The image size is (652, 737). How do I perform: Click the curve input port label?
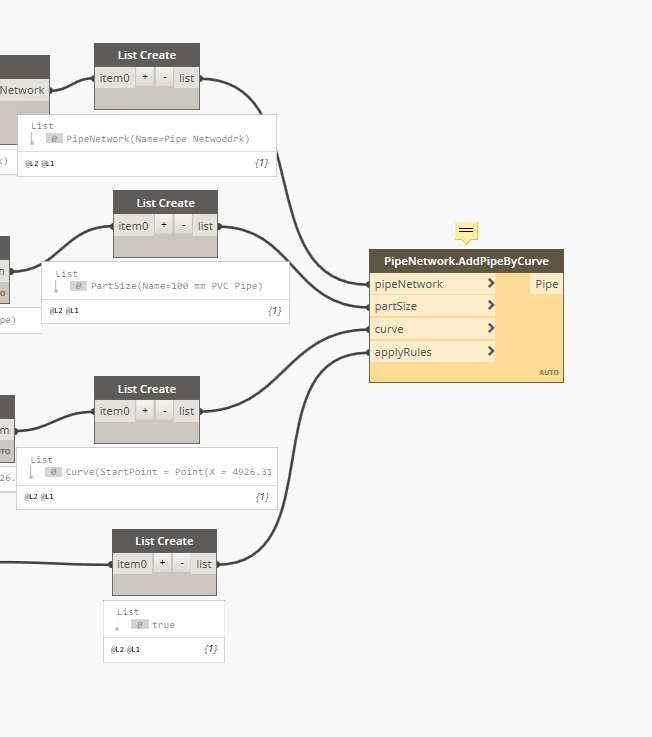tap(389, 329)
